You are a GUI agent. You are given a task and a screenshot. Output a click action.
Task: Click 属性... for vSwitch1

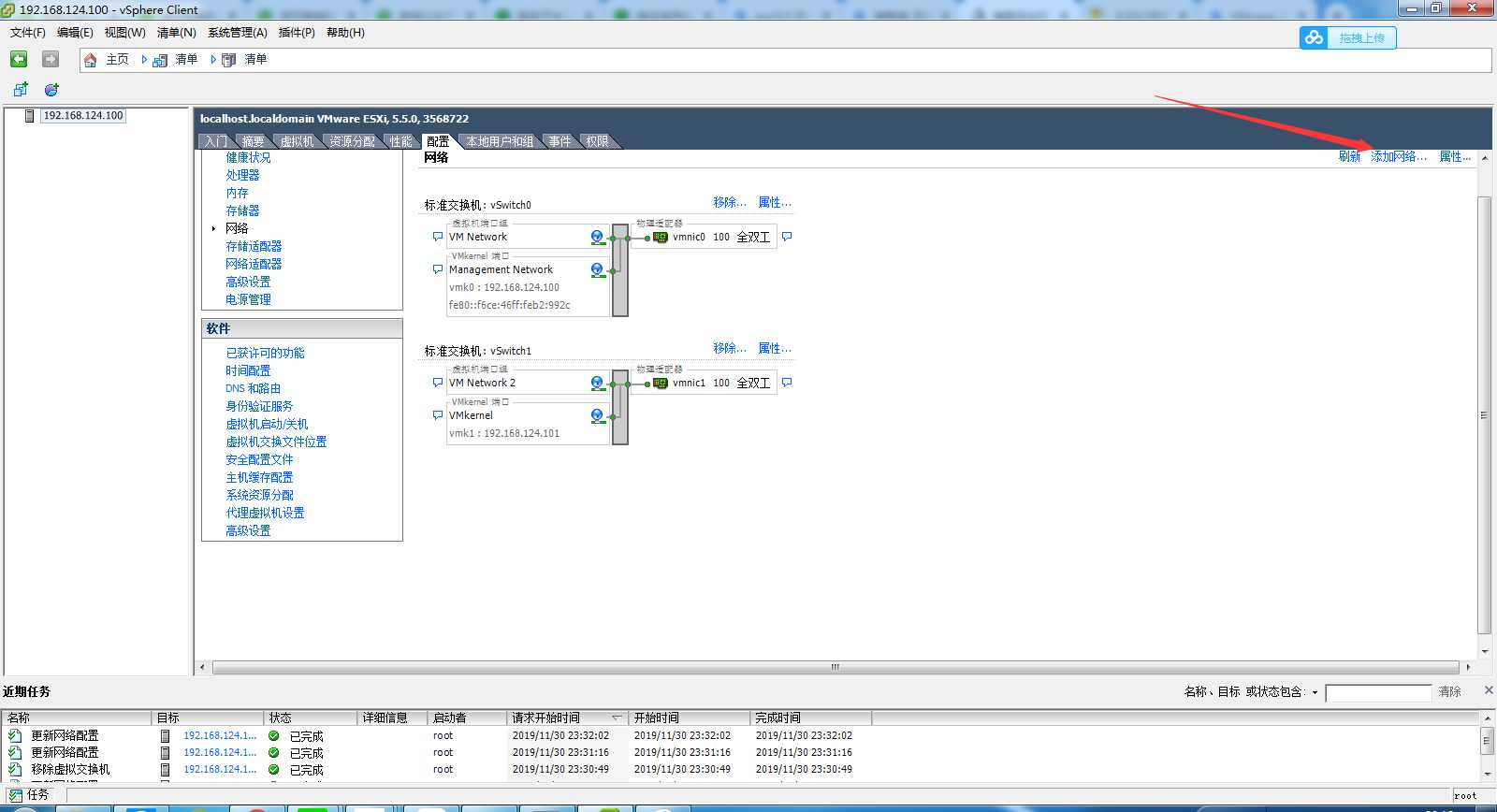point(775,348)
